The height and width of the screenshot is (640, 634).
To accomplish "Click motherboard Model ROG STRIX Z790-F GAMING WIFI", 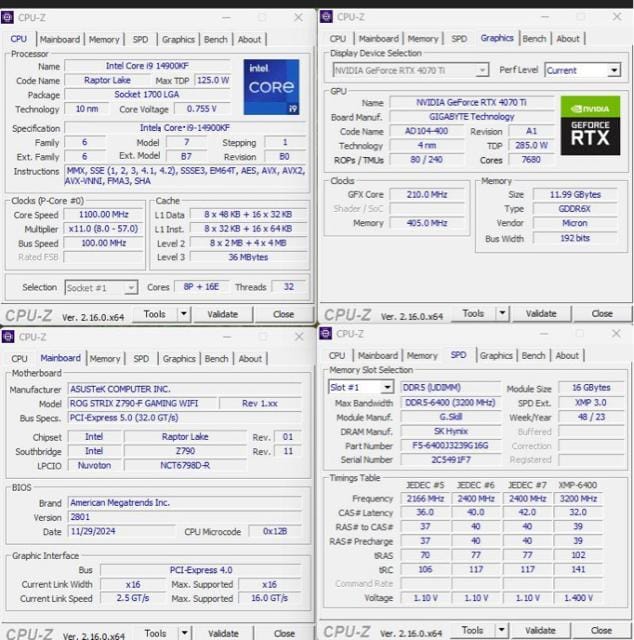I will (142, 403).
